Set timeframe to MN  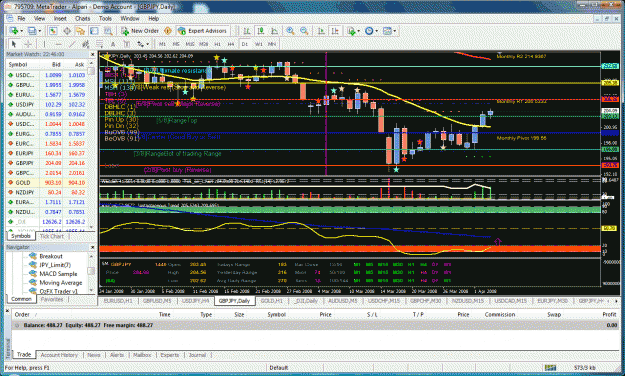[272, 44]
